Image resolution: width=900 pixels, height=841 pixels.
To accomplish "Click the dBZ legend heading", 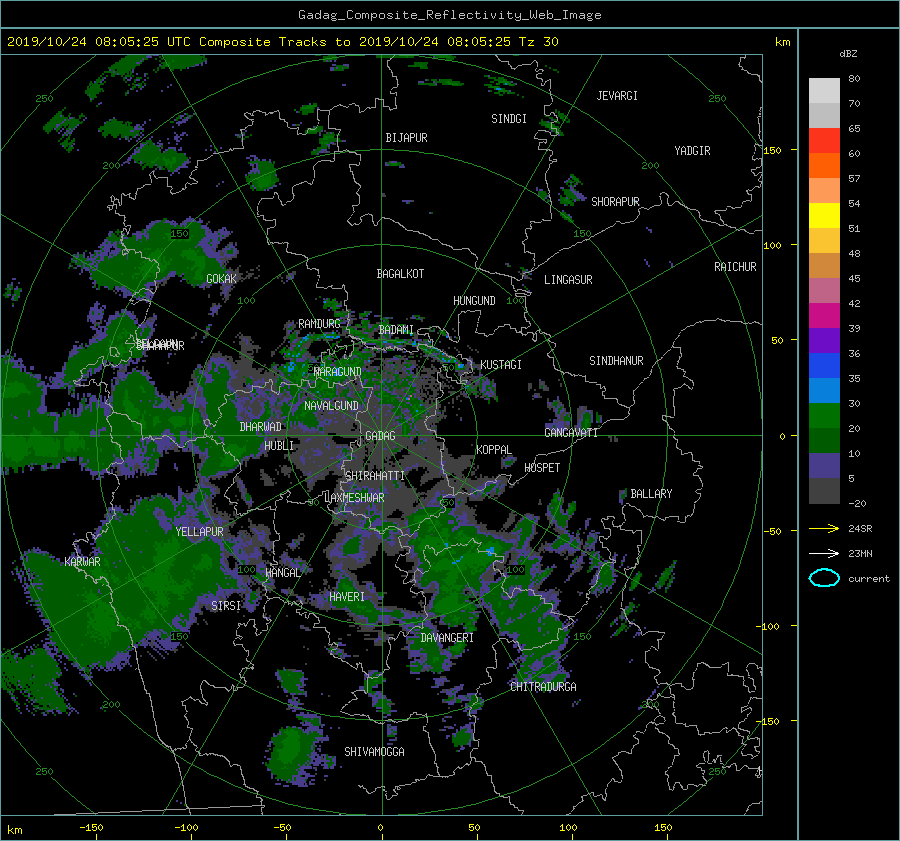I will click(848, 54).
